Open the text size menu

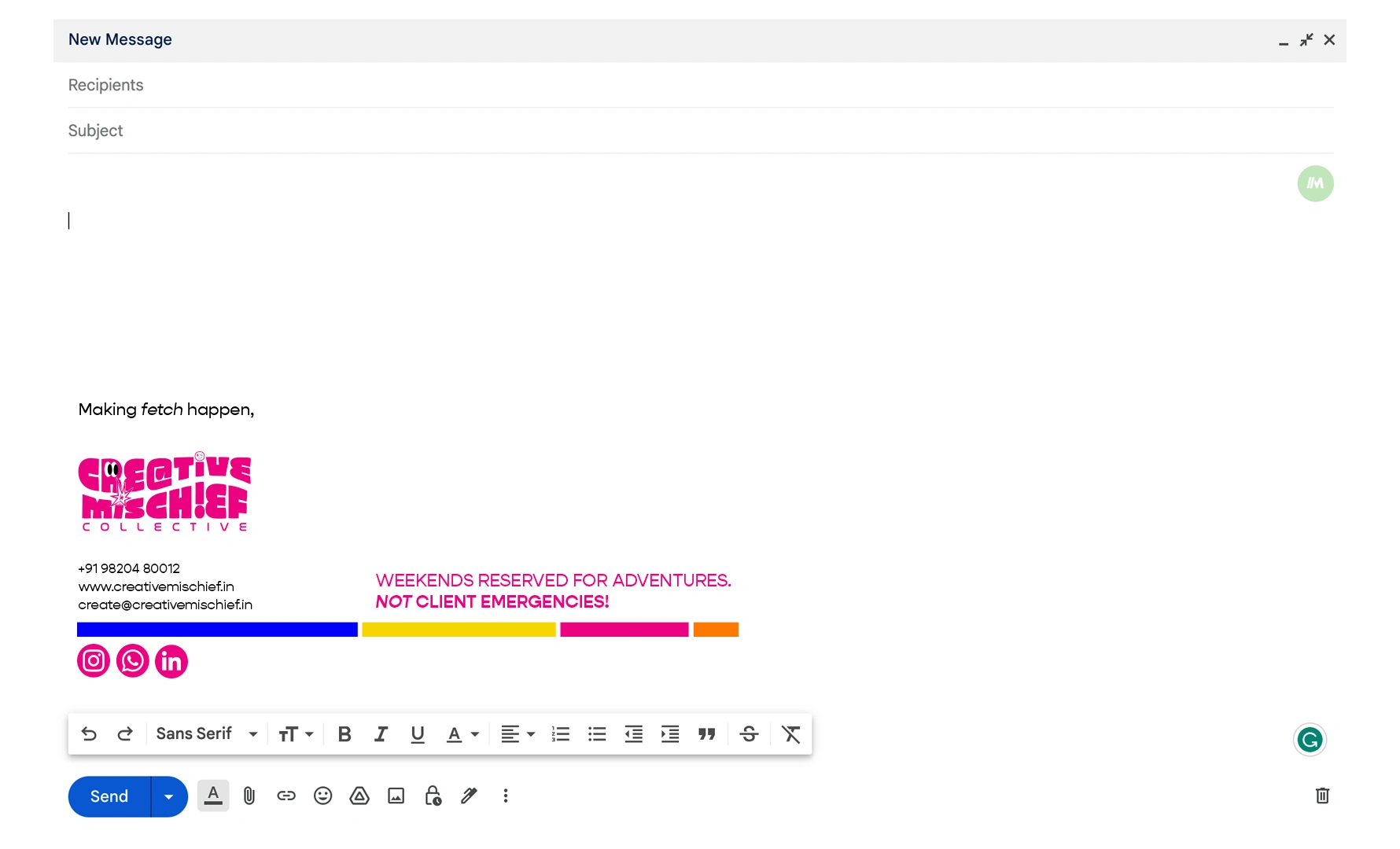[296, 734]
